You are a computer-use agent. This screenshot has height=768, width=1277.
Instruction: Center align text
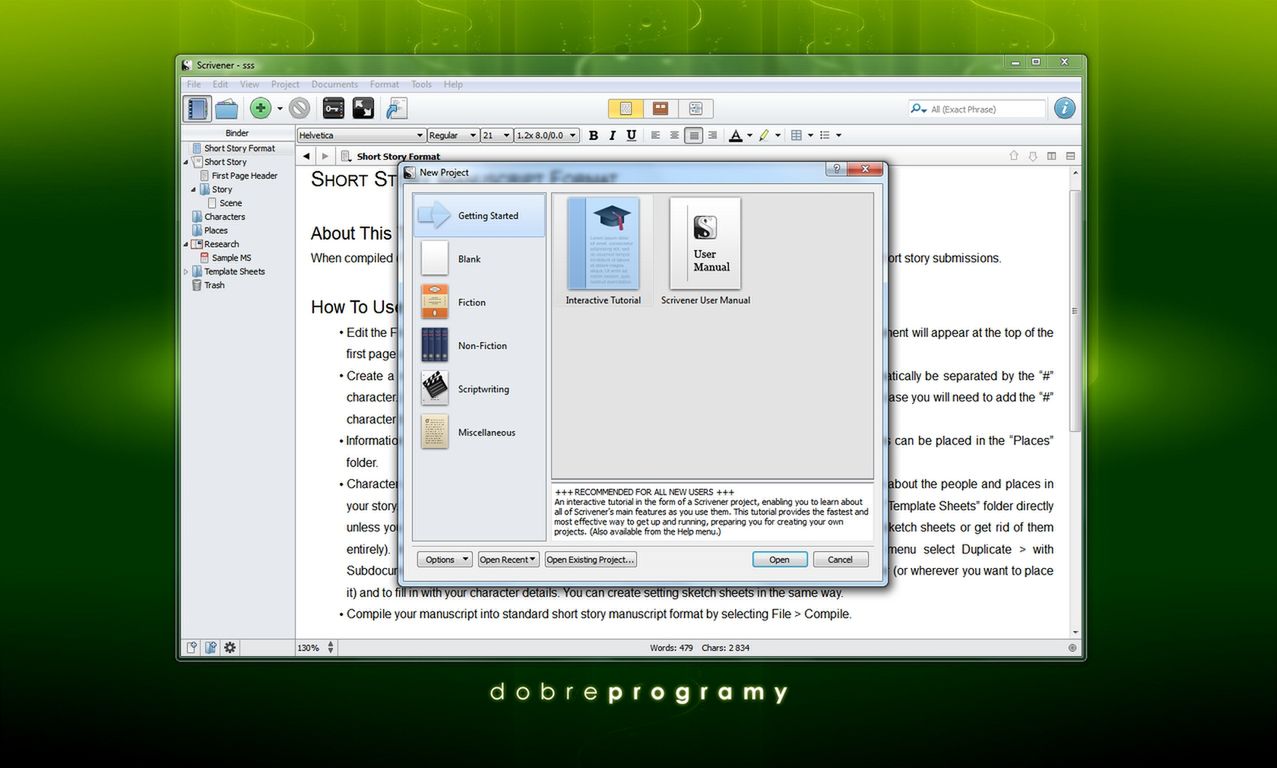[x=675, y=135]
